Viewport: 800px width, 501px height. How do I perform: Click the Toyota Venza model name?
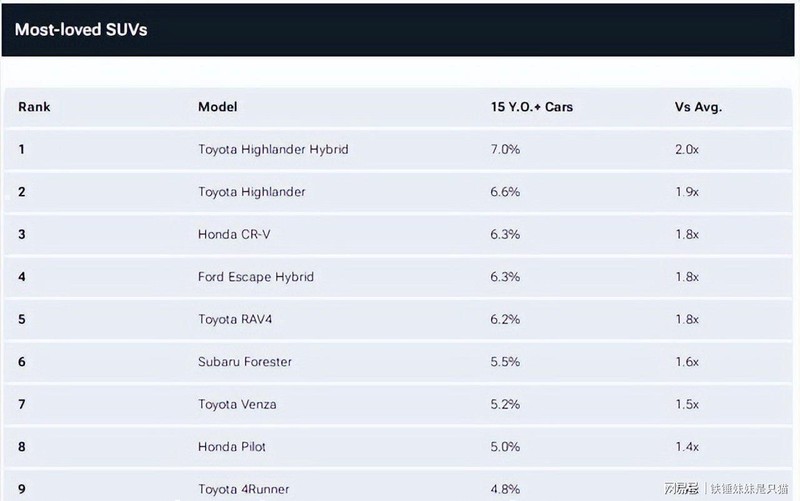click(237, 404)
